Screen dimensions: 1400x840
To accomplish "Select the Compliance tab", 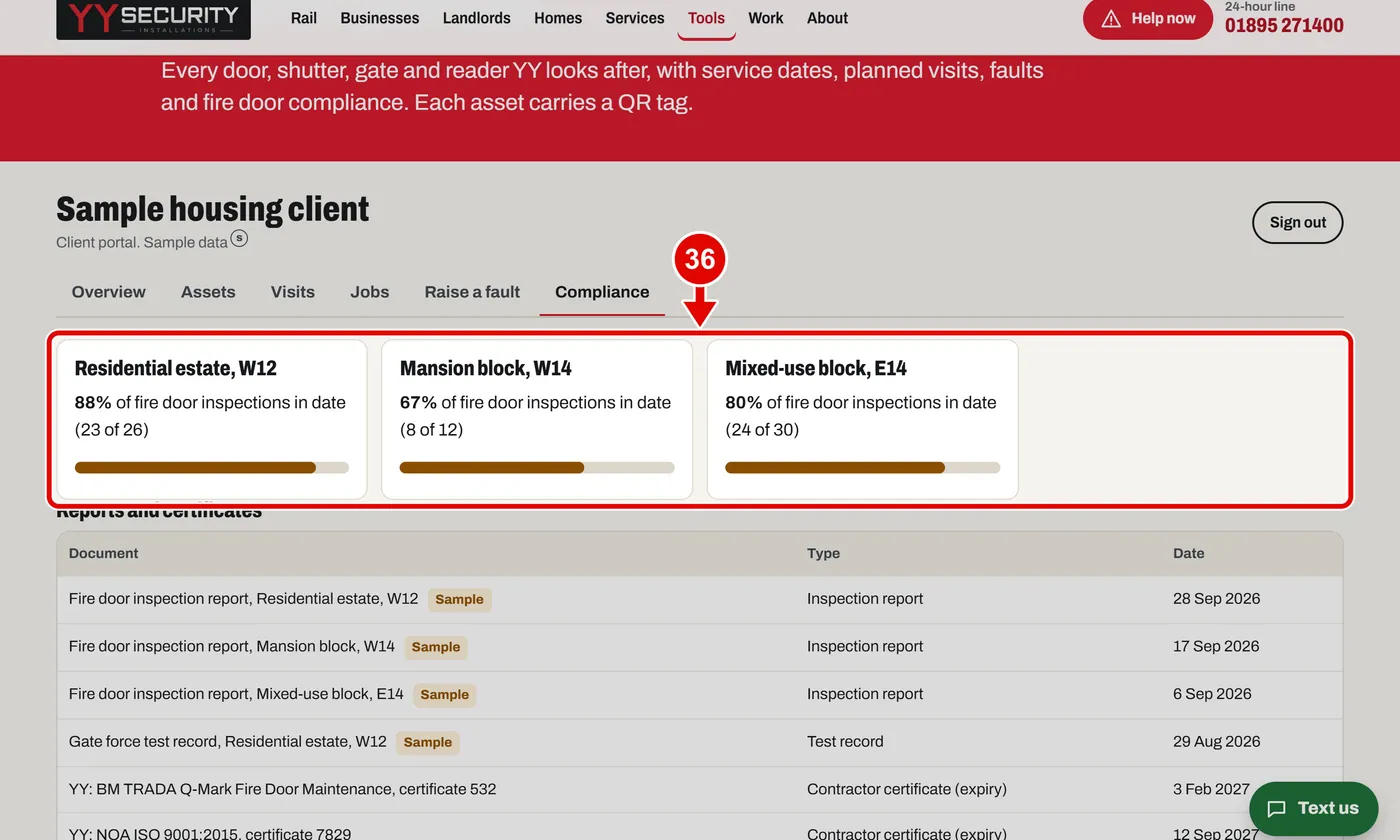I will click(x=602, y=292).
